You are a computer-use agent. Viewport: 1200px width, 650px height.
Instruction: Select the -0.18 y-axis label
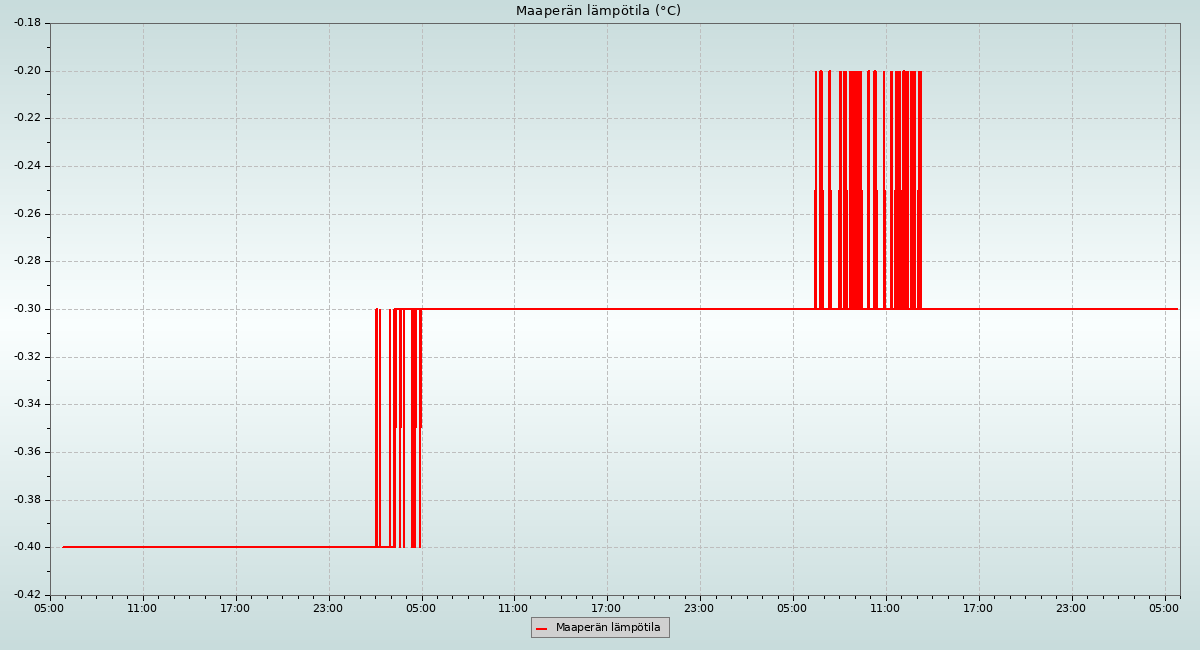(x=28, y=23)
